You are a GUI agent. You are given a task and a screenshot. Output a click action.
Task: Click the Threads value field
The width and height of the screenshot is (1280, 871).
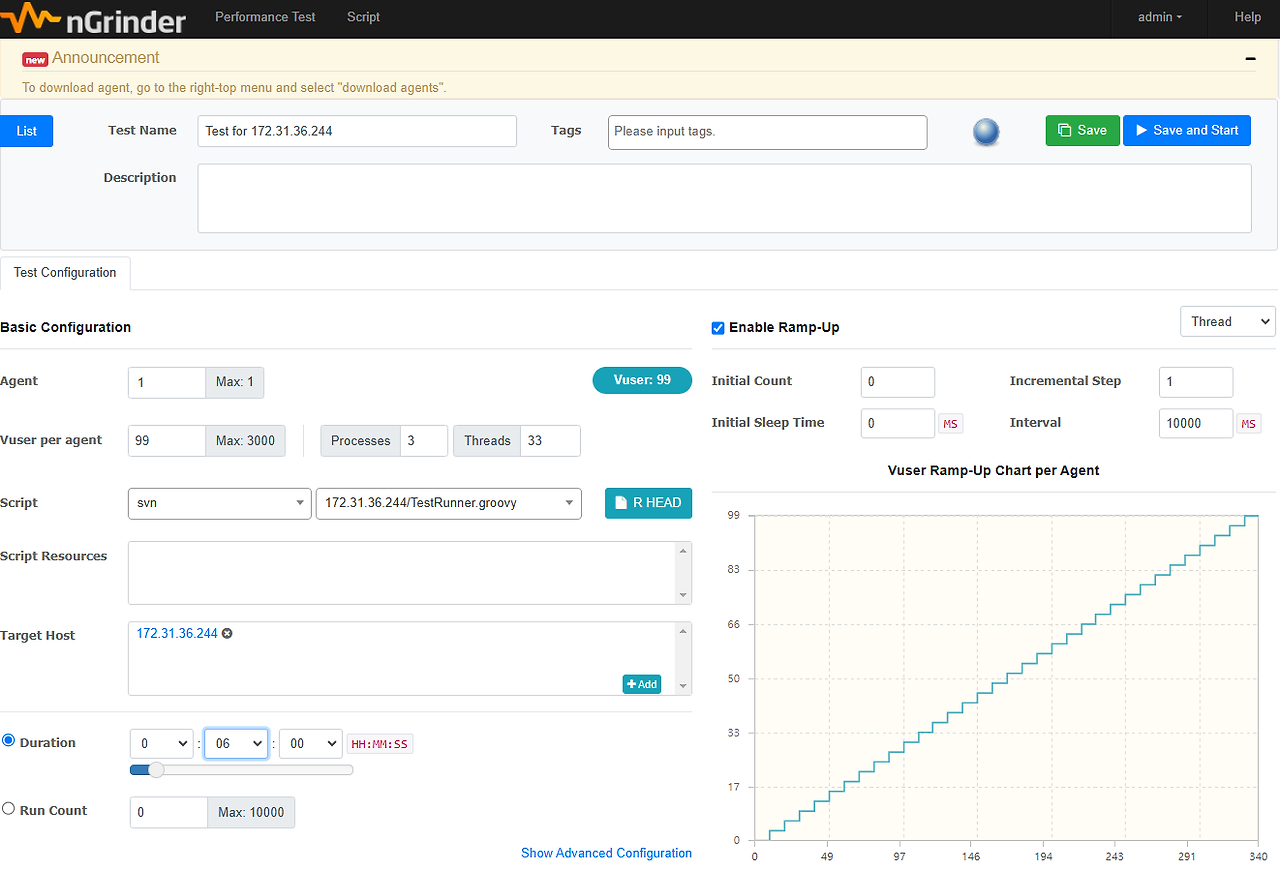point(550,440)
